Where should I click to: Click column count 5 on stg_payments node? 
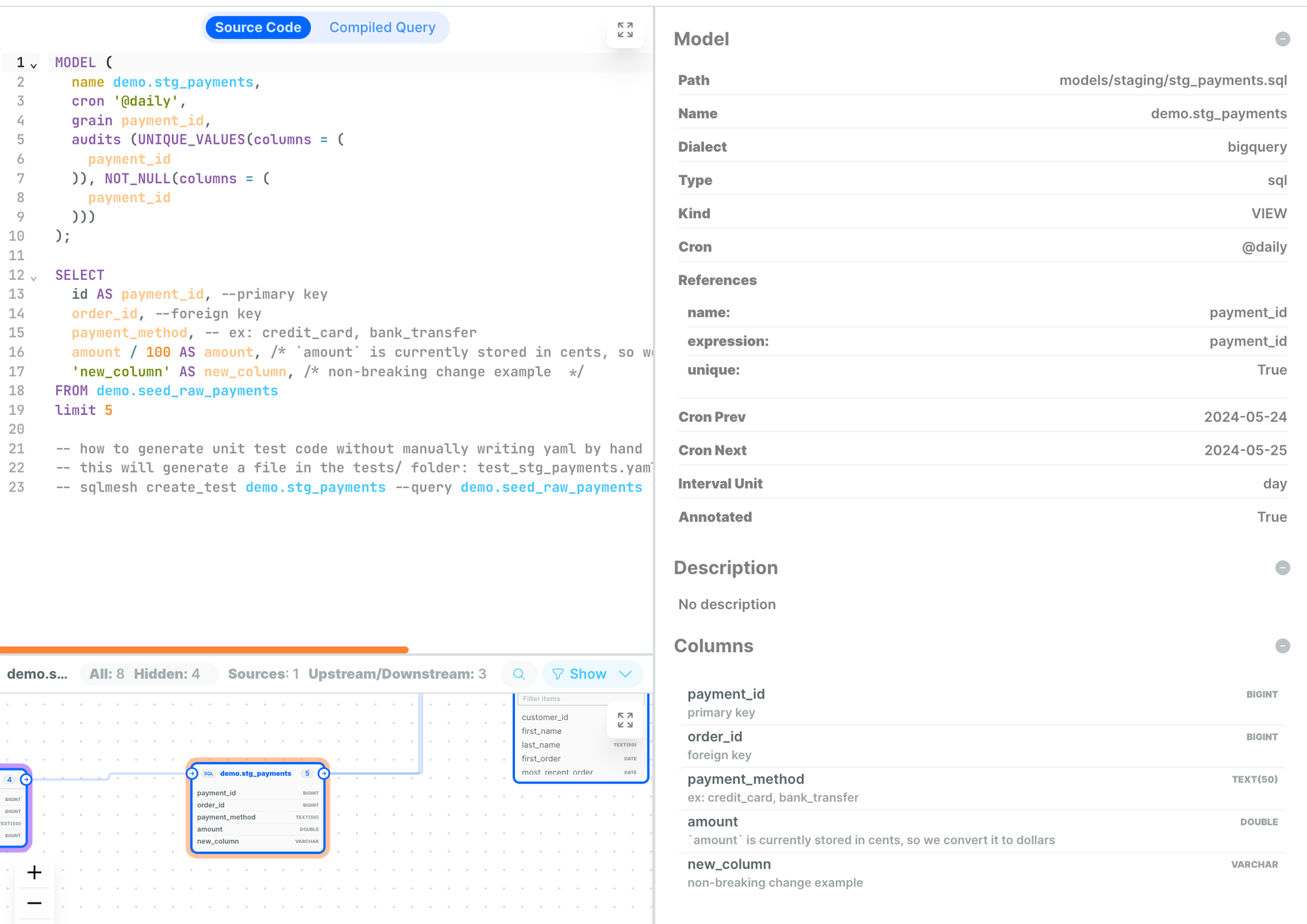[x=307, y=774]
